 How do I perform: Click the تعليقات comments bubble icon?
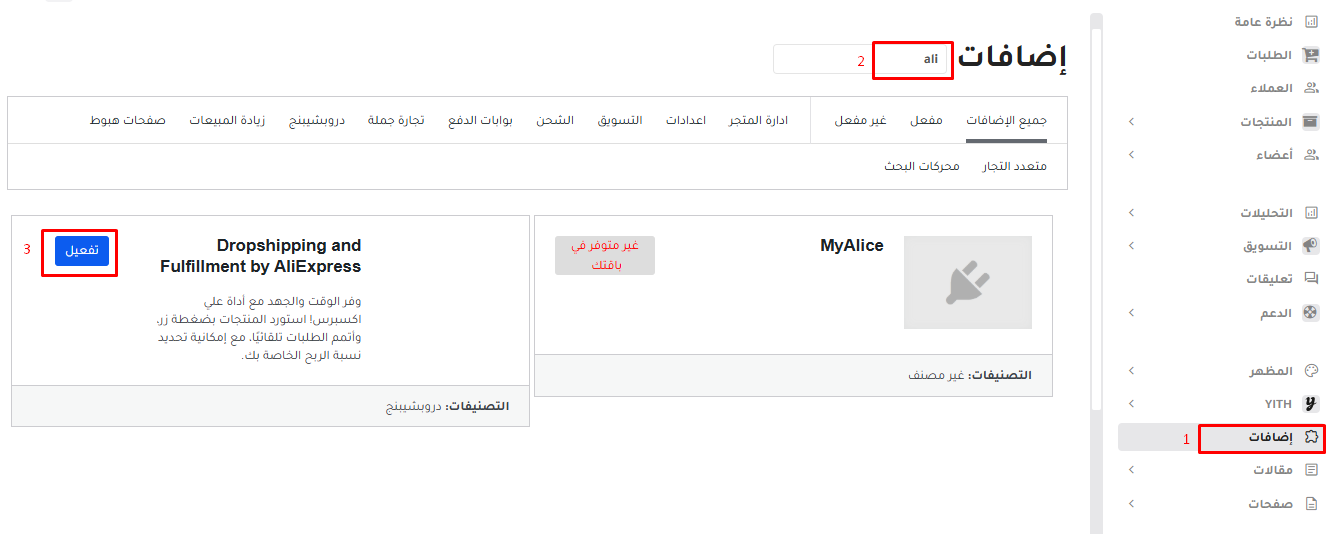click(1311, 279)
